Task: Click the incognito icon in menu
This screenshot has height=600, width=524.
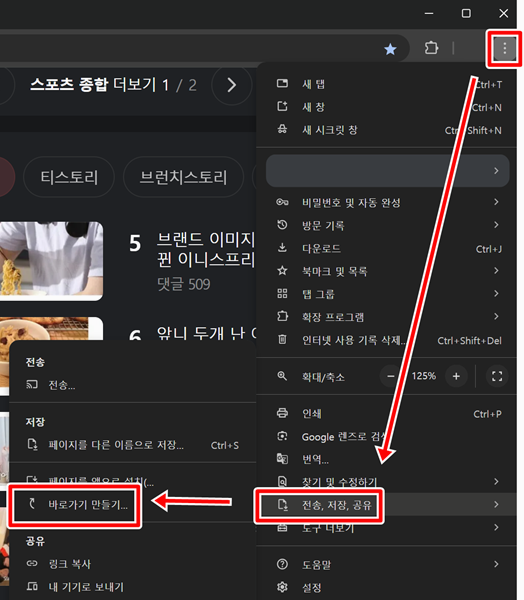Action: [x=282, y=129]
